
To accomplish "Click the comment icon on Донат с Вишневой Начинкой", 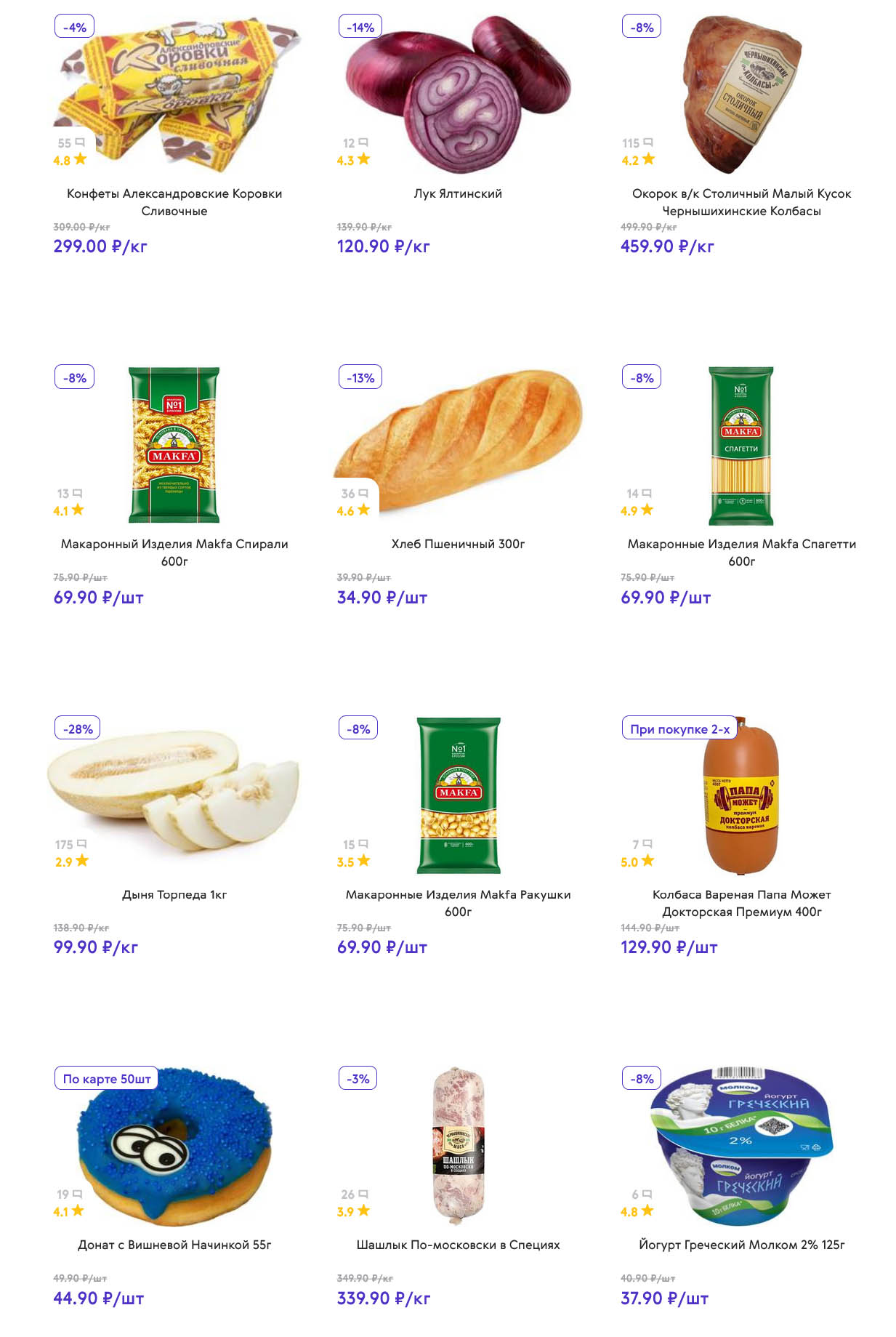I will [x=78, y=1194].
